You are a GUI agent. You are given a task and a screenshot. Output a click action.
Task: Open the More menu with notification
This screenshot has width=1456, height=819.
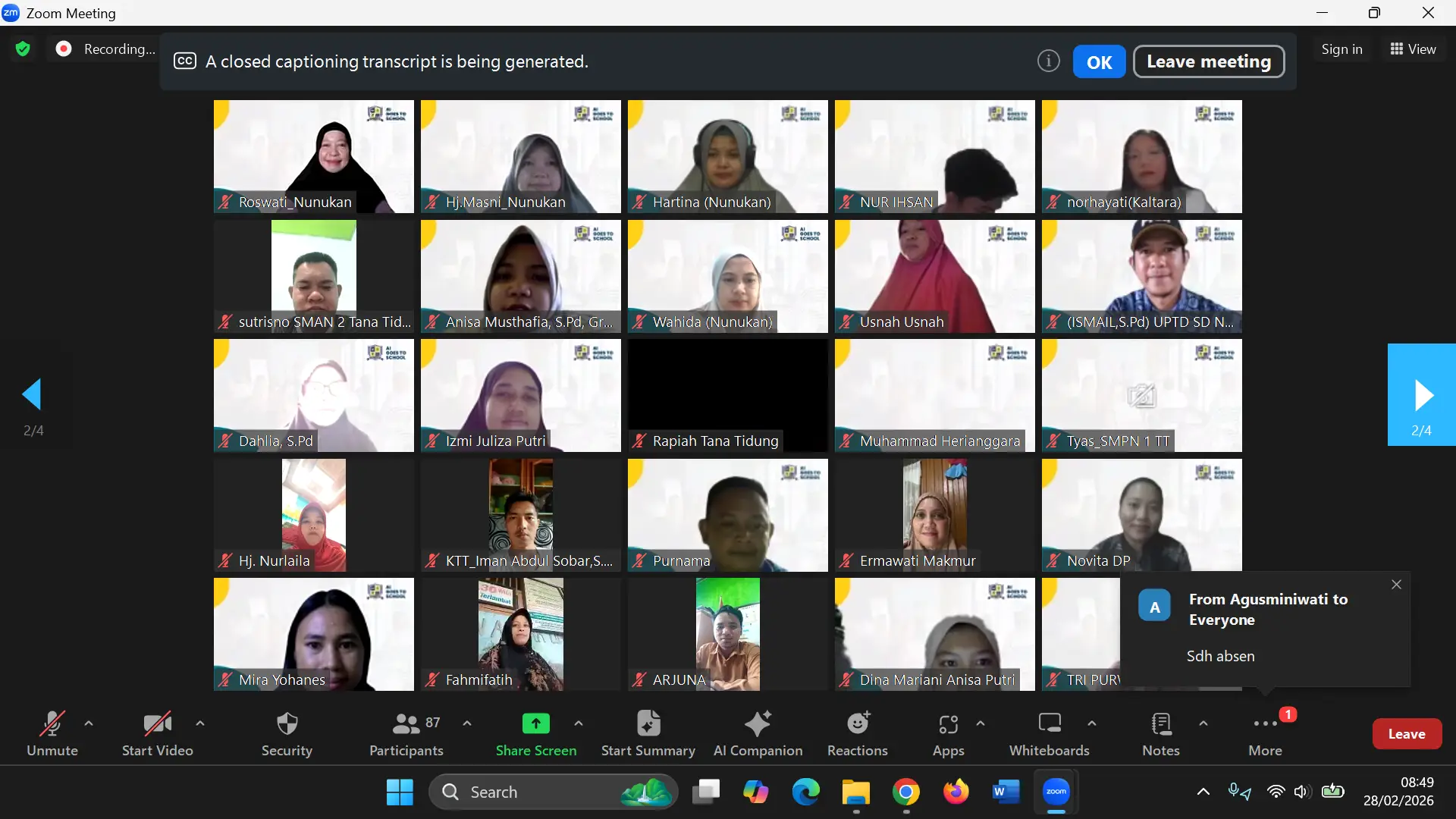1265,724
